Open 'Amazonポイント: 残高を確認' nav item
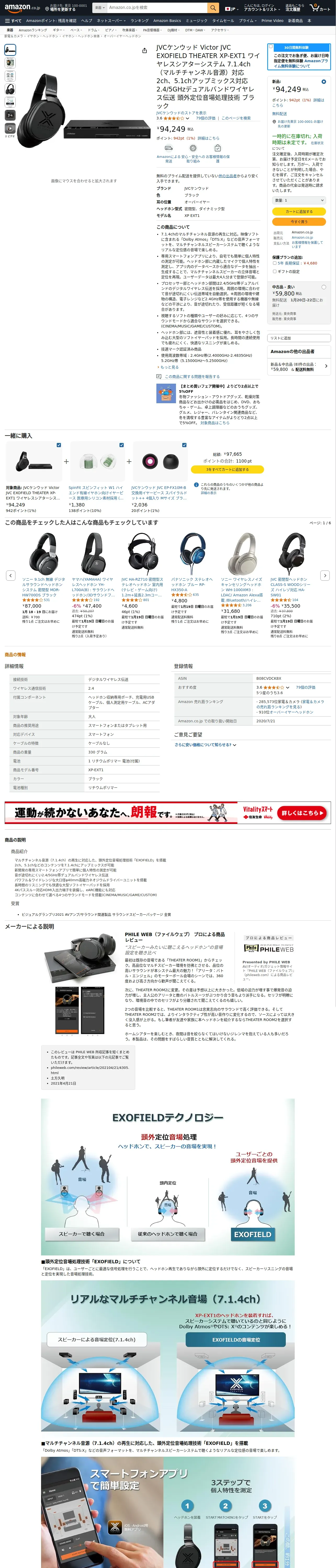The height and width of the screenshot is (1568, 336). (x=51, y=21)
